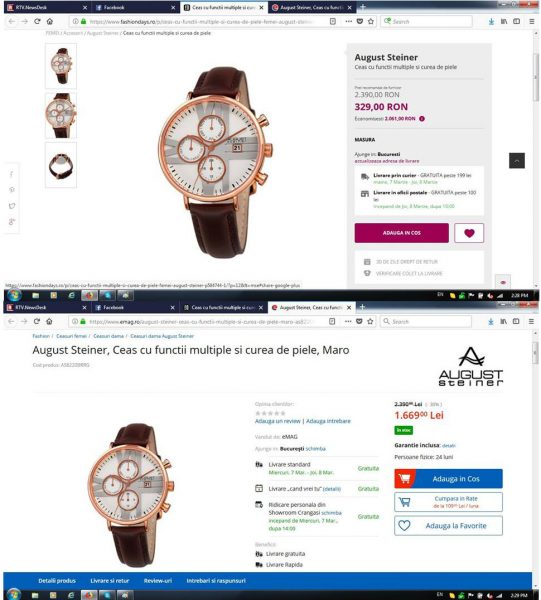Screen dimensions: 541x600
Task: Open hamburger menu in the bottom browser window
Action: tap(531, 321)
